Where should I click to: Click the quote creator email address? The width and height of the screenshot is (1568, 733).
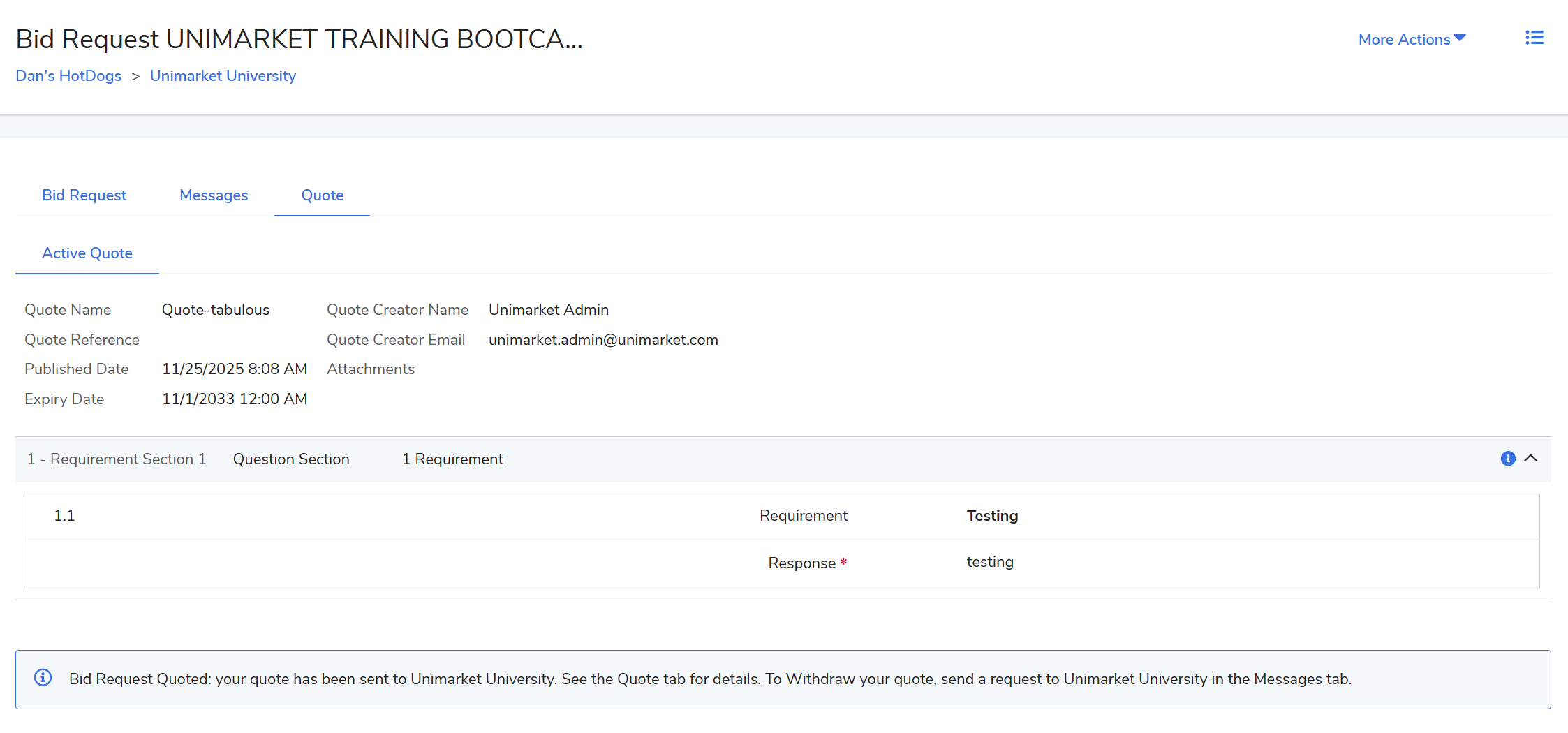[603, 340]
